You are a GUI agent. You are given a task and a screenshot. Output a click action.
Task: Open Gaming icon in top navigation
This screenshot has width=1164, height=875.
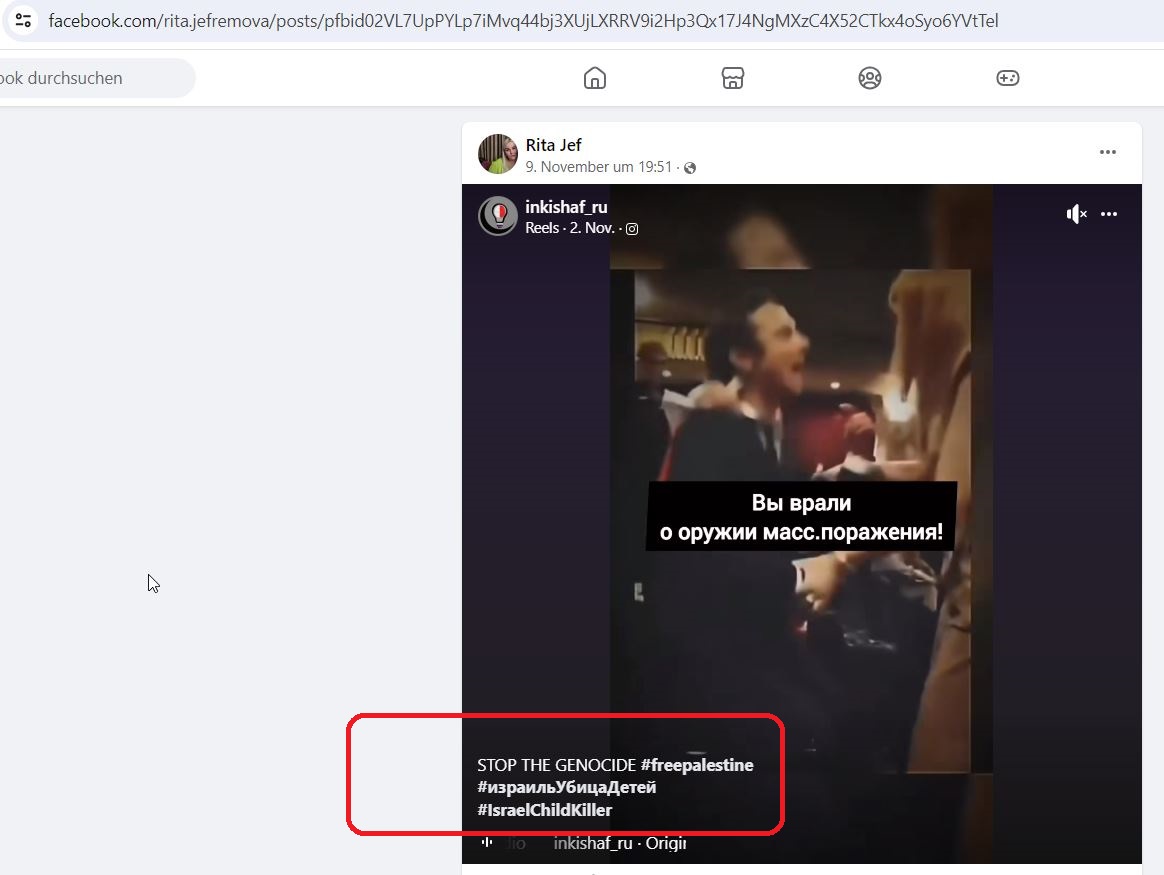(x=1007, y=78)
